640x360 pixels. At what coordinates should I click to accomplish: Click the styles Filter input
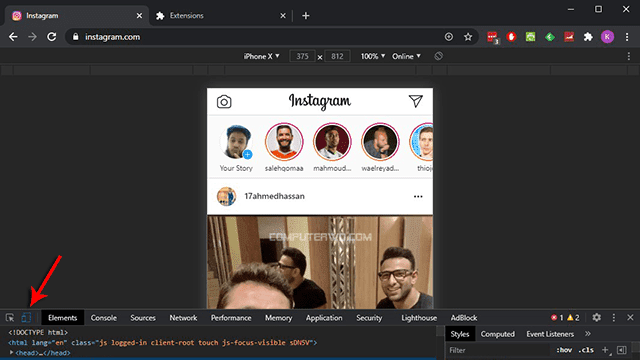pos(498,350)
